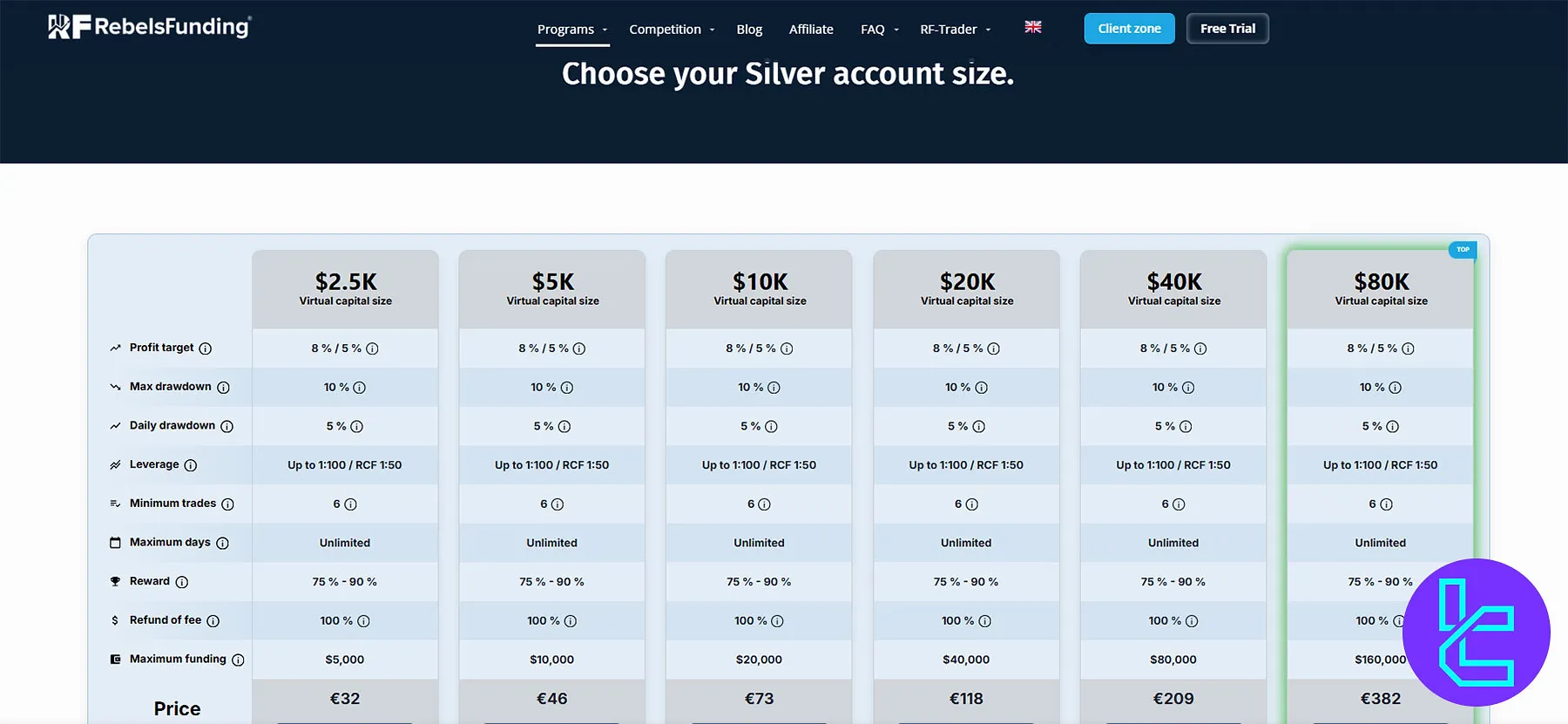Click the calendar icon next to Maximum days
Viewport: 1568px width, 724px height.
[x=114, y=542]
